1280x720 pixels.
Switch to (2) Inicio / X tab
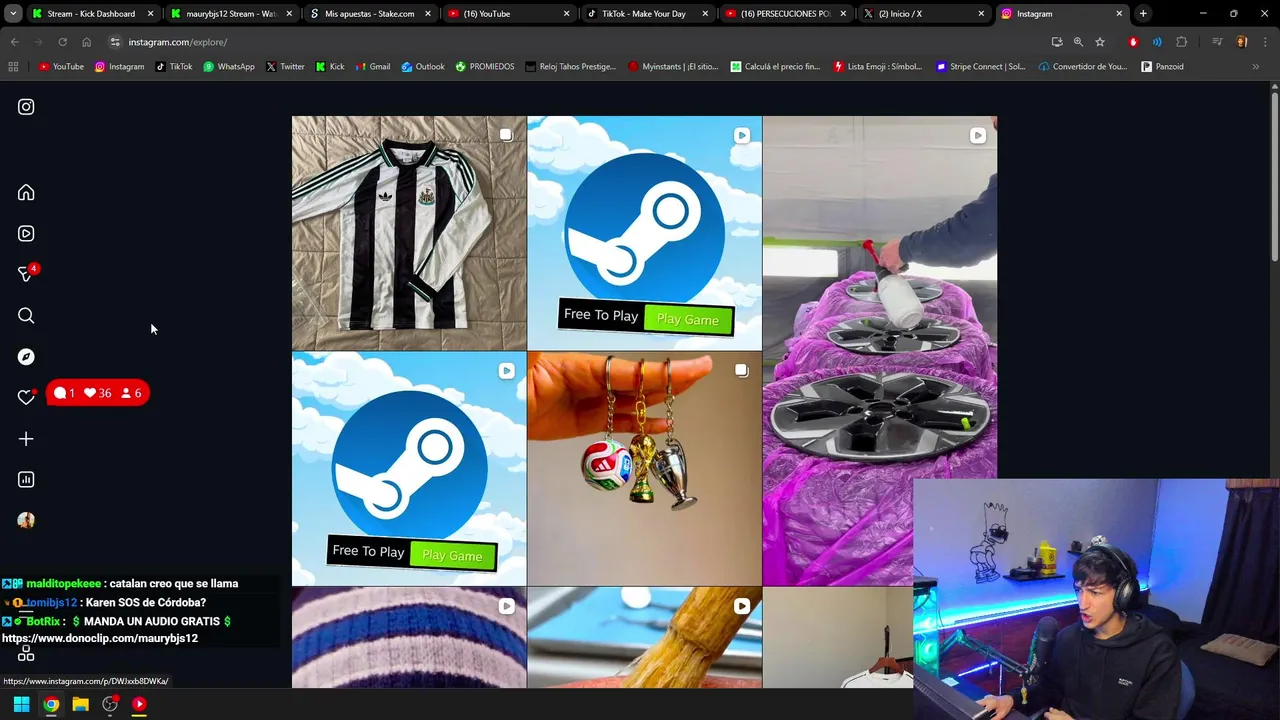click(924, 14)
